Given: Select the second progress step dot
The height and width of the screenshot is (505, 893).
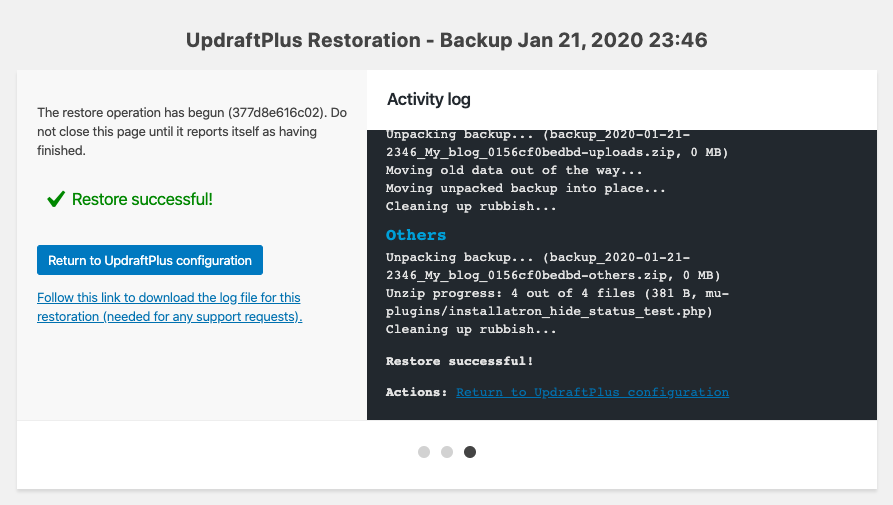Looking at the screenshot, I should pos(447,451).
